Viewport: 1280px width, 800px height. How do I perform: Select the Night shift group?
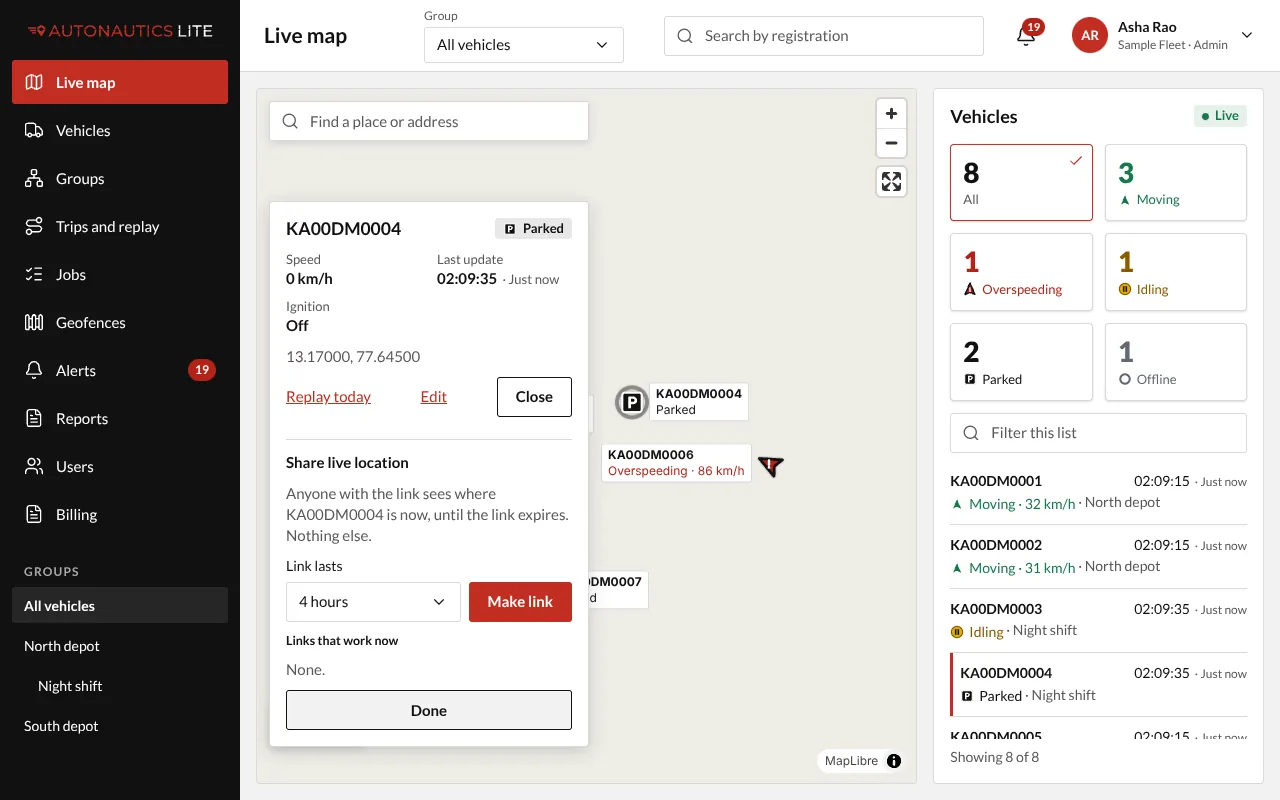coord(120,686)
